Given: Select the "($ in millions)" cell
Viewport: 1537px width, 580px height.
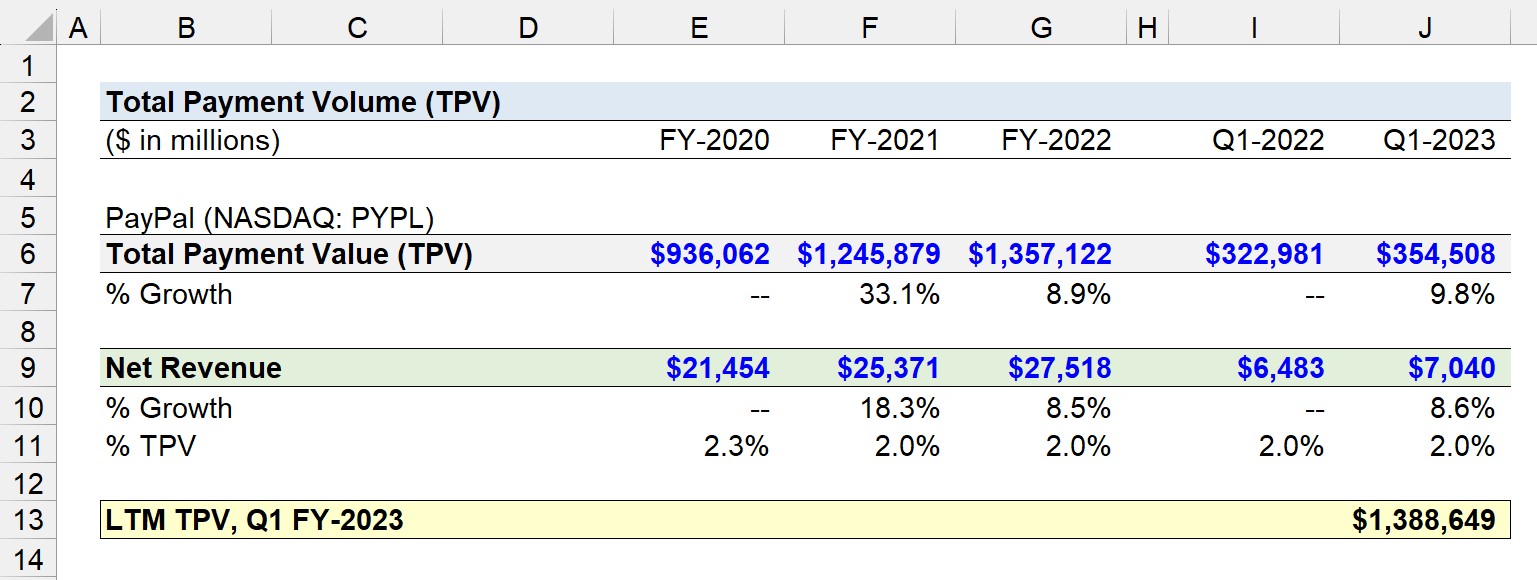Looking at the screenshot, I should (193, 140).
